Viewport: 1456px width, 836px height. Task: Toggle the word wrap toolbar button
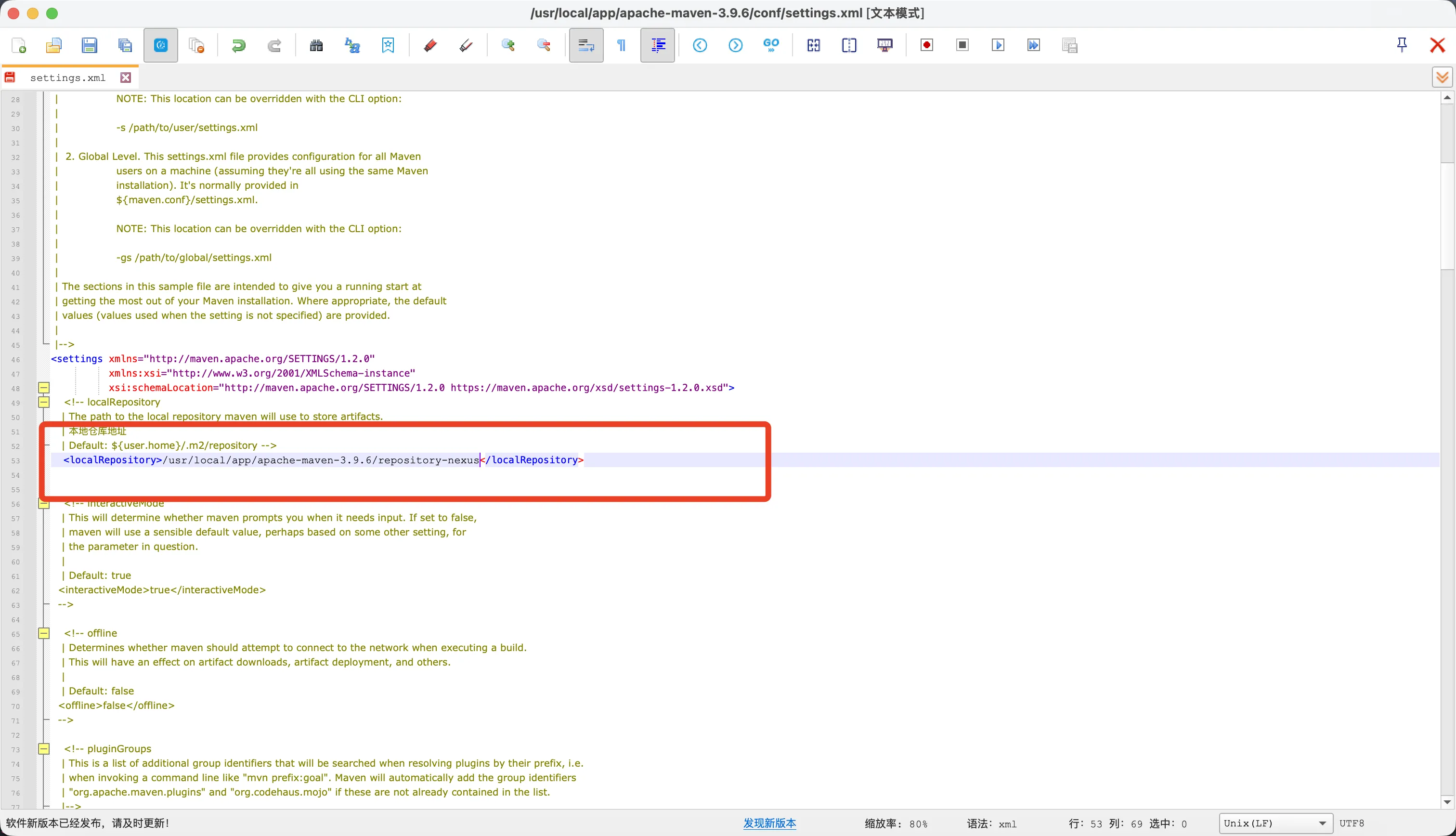click(586, 45)
